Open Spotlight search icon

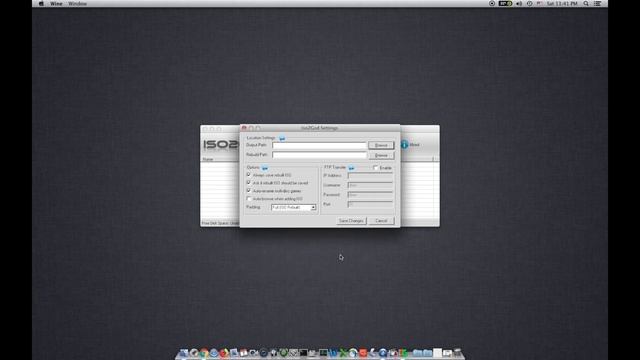pyautogui.click(x=586, y=4)
